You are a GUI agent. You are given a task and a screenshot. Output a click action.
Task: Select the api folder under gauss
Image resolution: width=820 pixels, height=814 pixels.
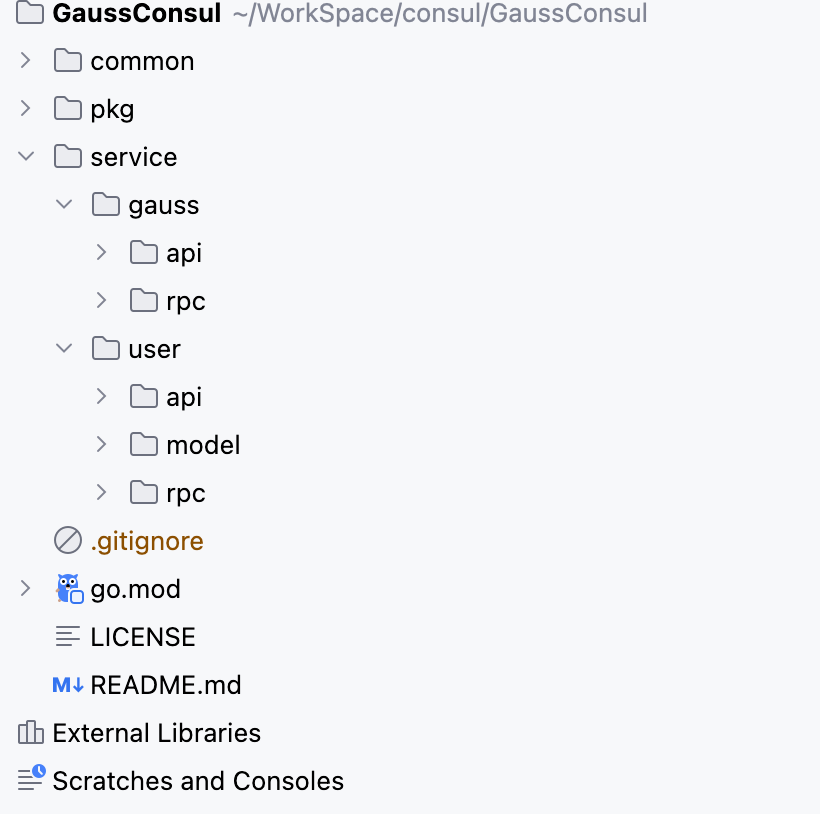click(184, 253)
